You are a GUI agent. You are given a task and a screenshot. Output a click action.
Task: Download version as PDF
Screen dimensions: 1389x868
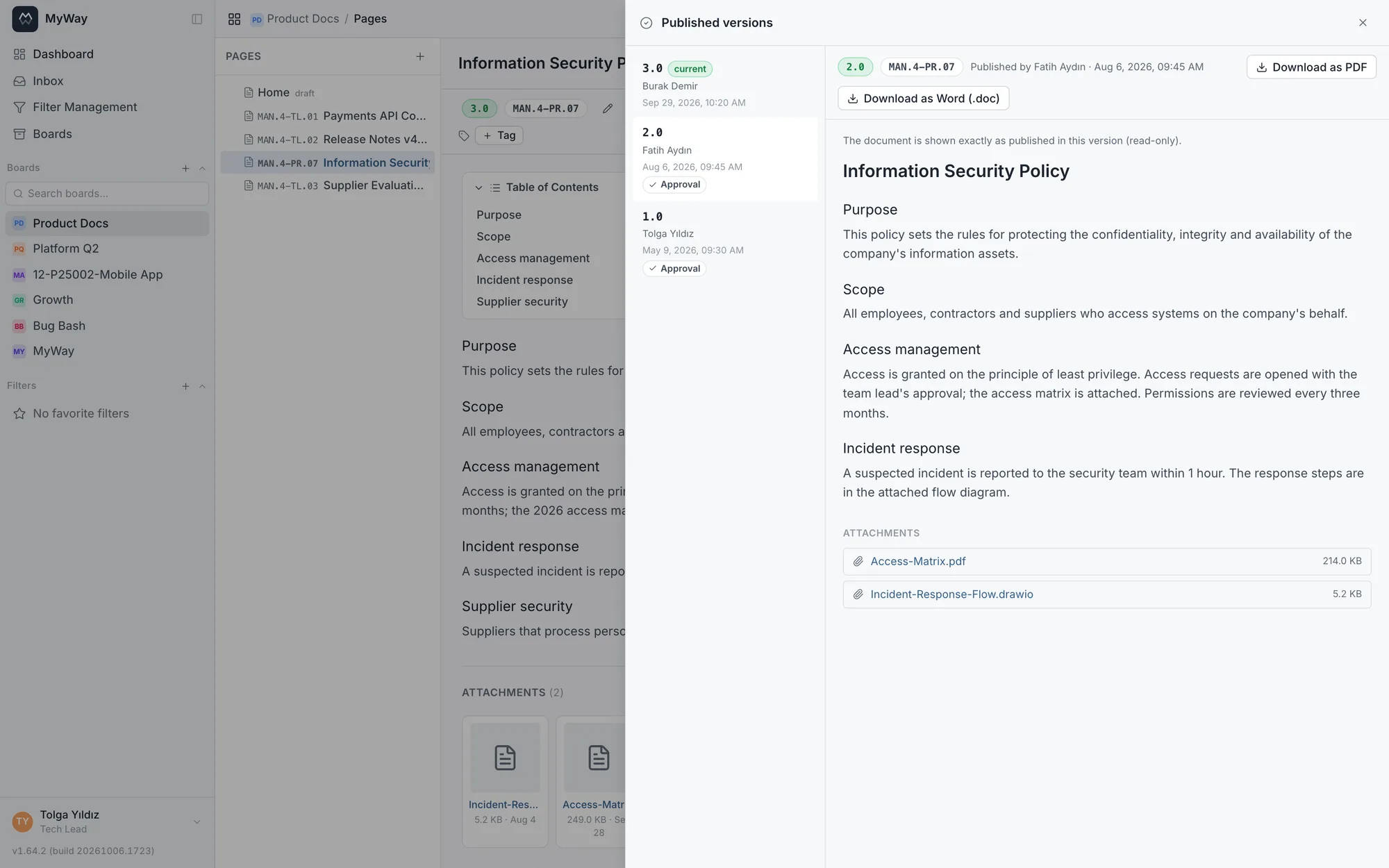[1311, 67]
